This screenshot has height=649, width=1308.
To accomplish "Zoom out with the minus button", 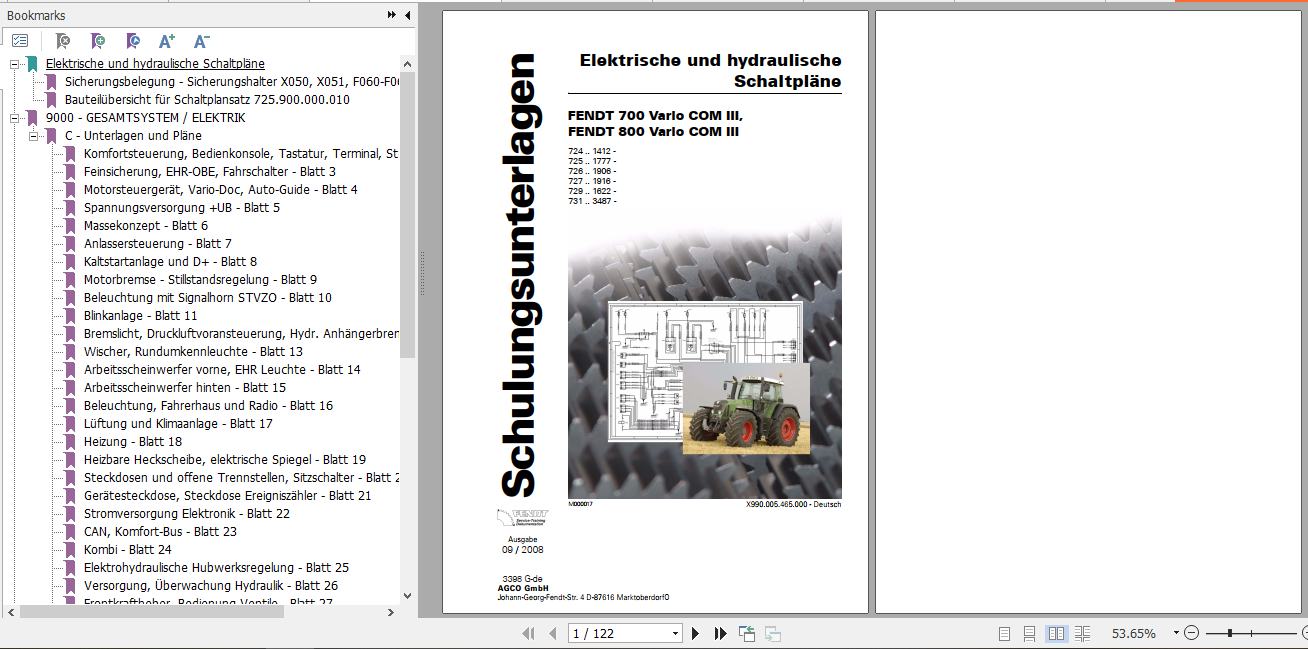I will (x=1191, y=633).
